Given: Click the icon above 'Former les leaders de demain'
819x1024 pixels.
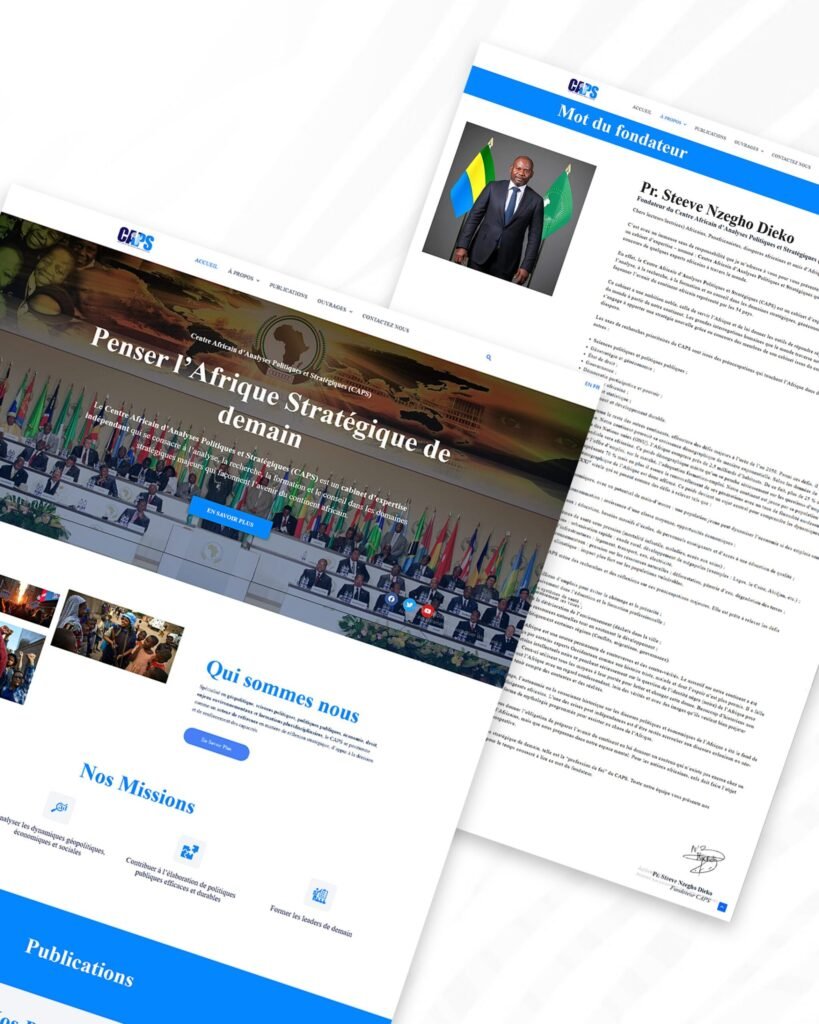Looking at the screenshot, I should coord(320,895).
